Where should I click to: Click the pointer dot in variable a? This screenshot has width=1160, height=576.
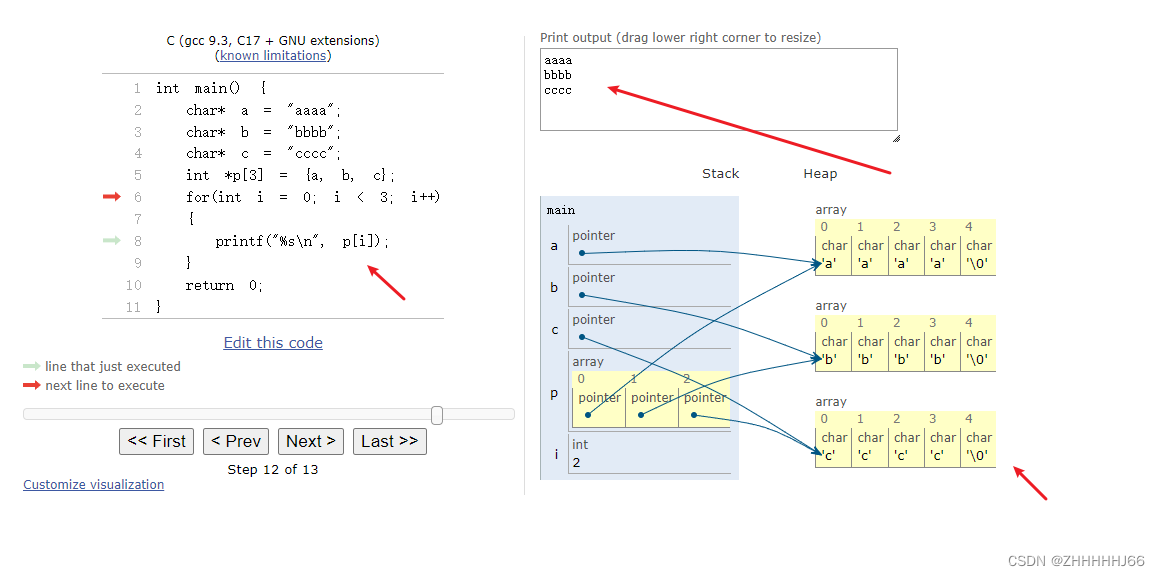click(x=581, y=254)
